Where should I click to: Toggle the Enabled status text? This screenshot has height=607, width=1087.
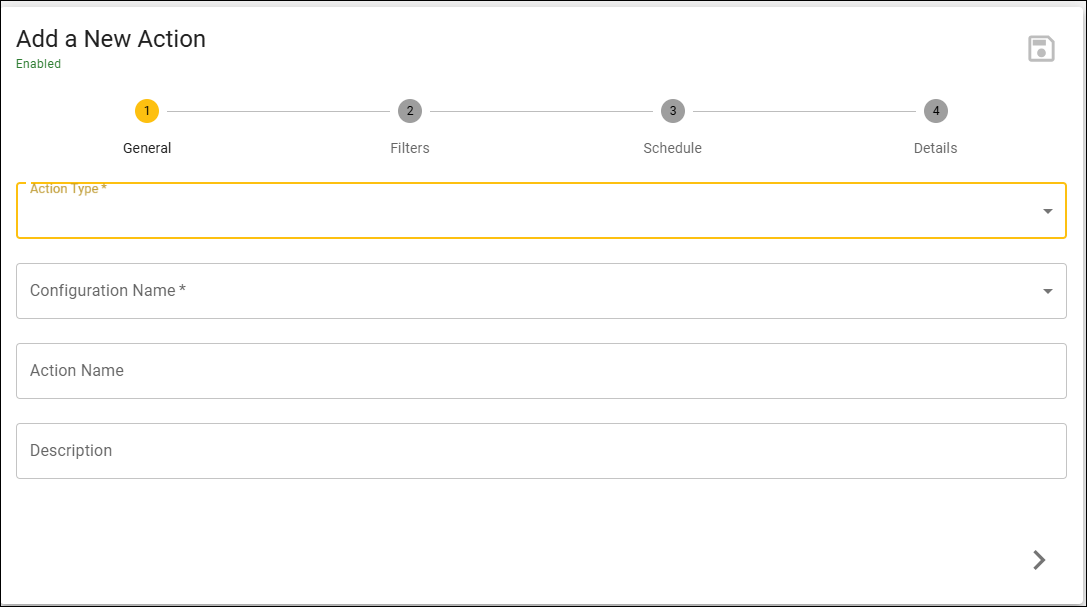pyautogui.click(x=39, y=64)
